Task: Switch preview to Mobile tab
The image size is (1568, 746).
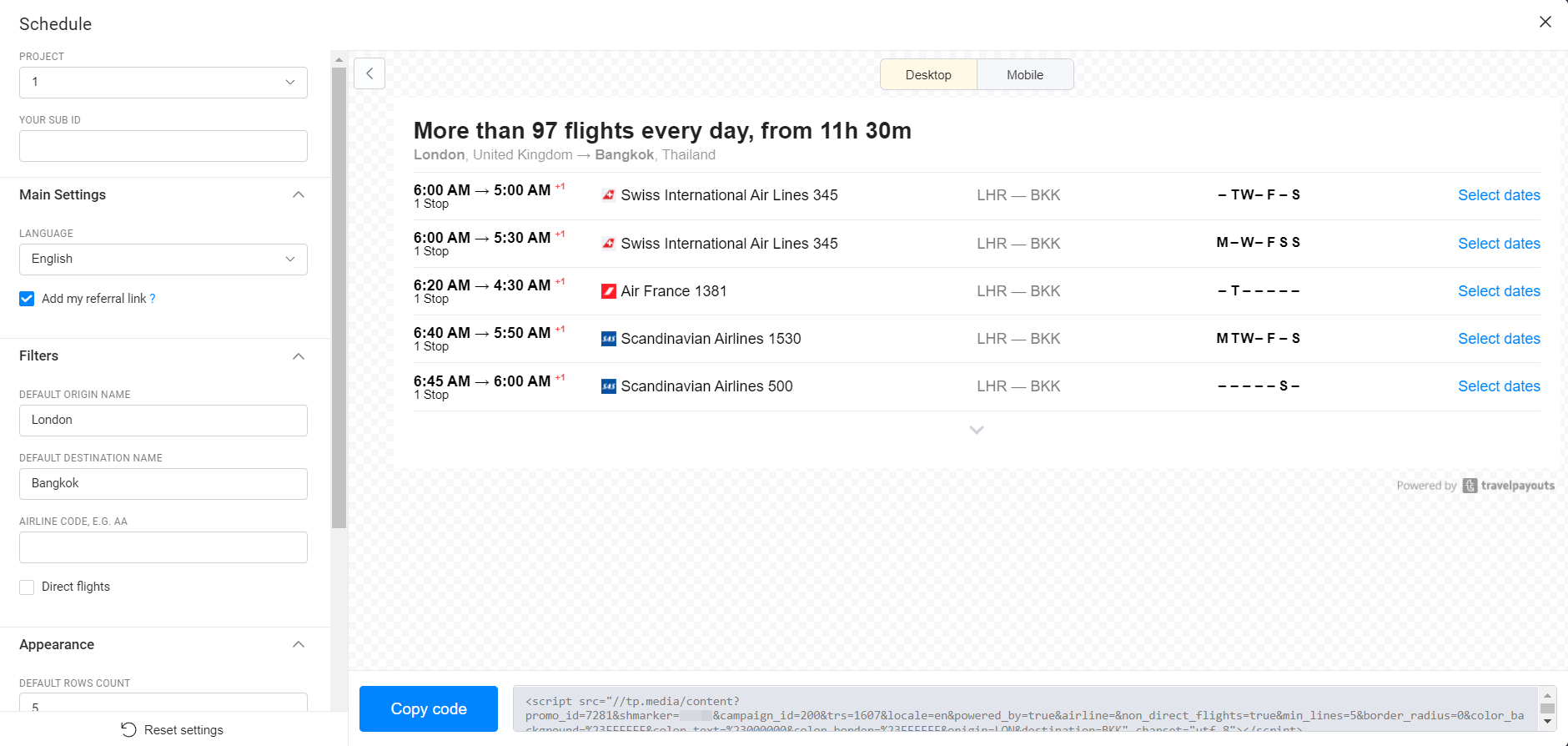Action: pos(1025,74)
